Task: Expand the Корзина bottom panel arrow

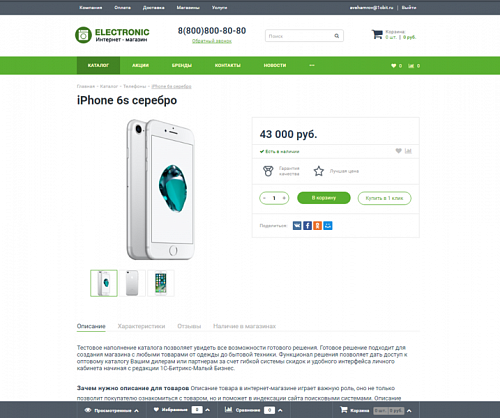Action: (x=409, y=411)
